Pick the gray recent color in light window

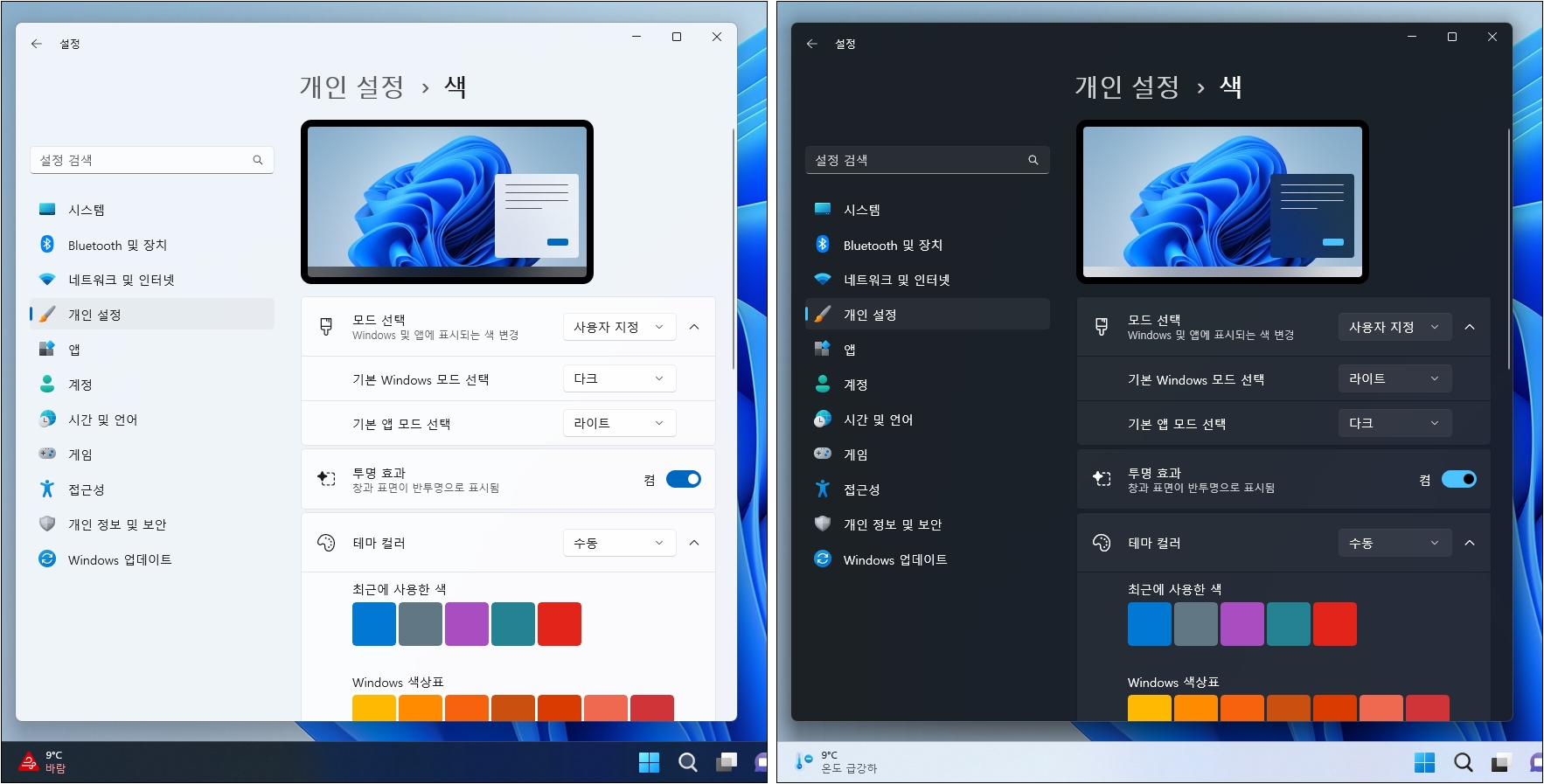click(x=421, y=624)
